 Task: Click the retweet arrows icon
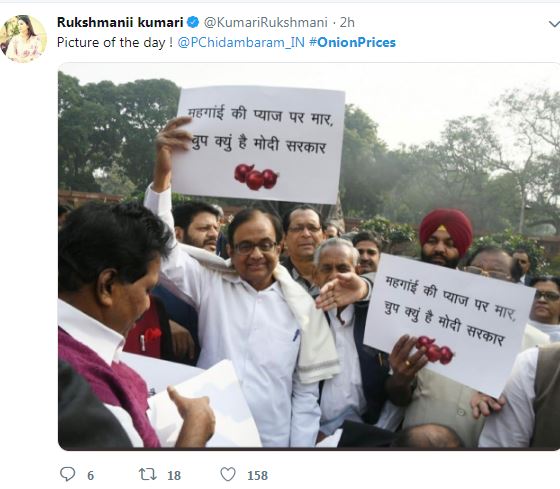pos(148,475)
